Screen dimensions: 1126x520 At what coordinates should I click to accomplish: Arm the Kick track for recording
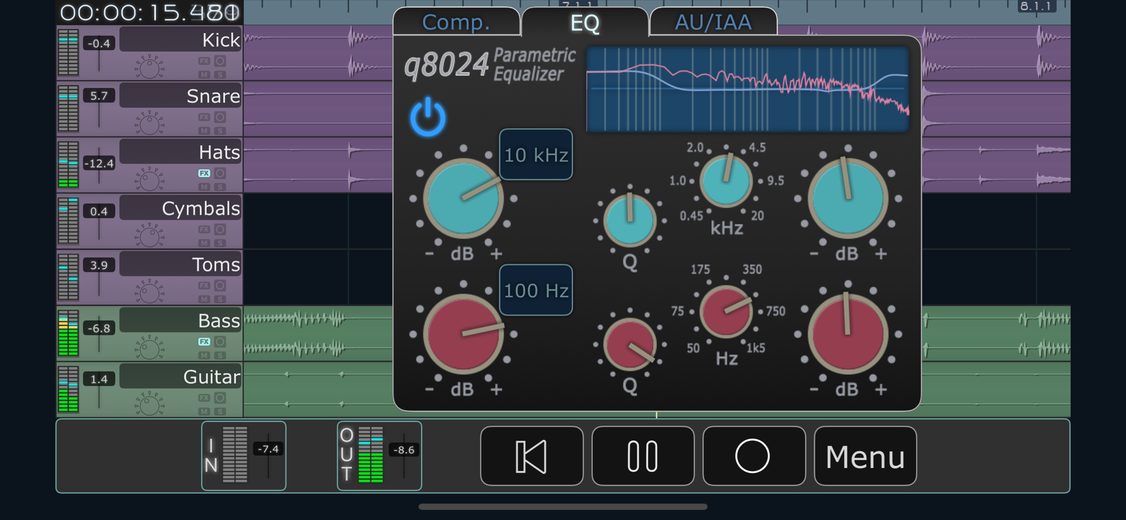[220, 61]
